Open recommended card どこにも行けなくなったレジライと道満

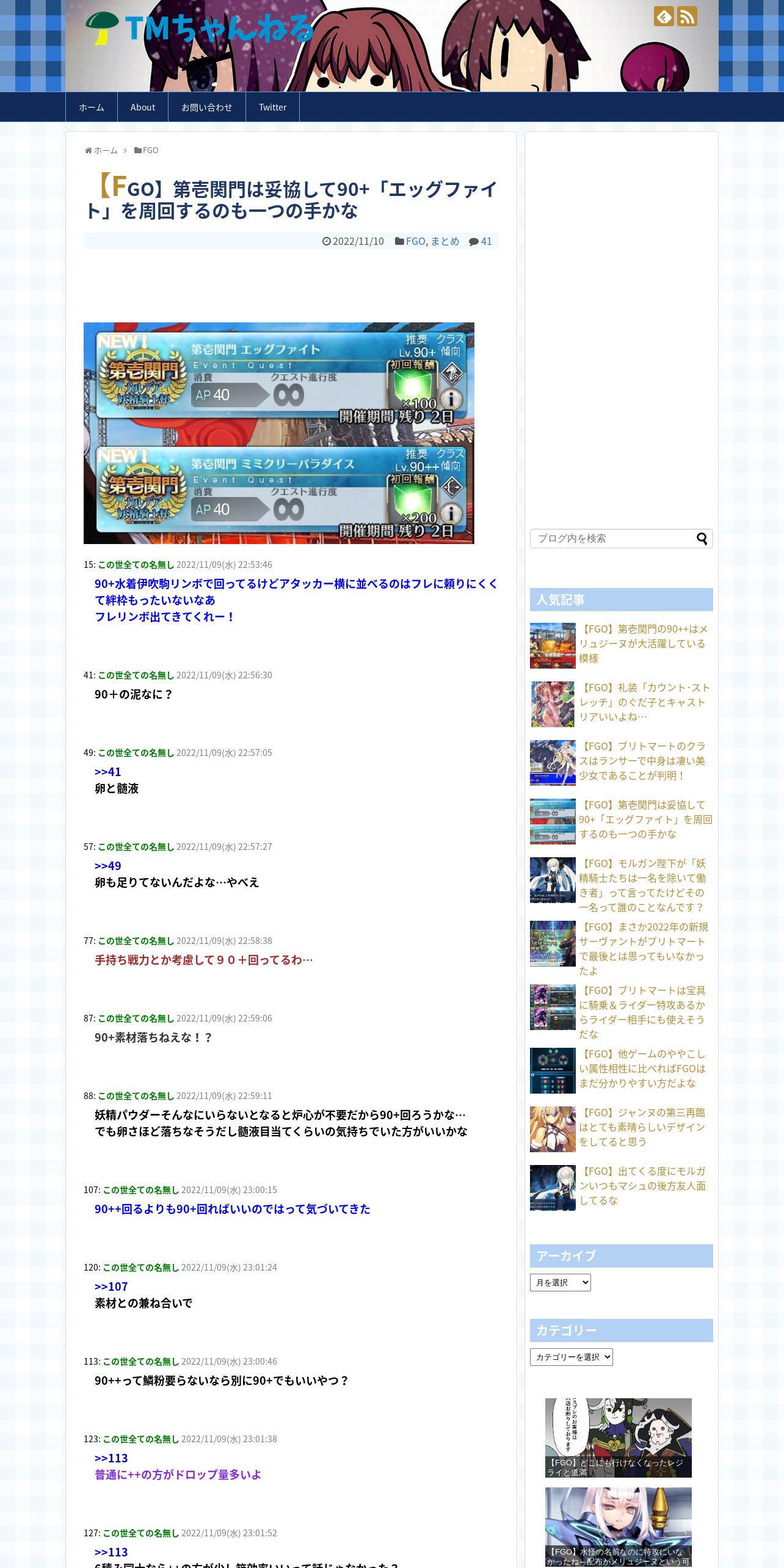coord(619,1438)
